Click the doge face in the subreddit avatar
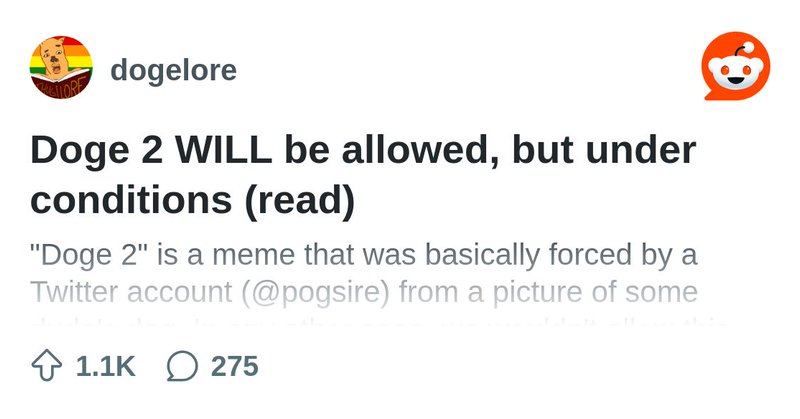This screenshot has width=800, height=419. point(56,59)
